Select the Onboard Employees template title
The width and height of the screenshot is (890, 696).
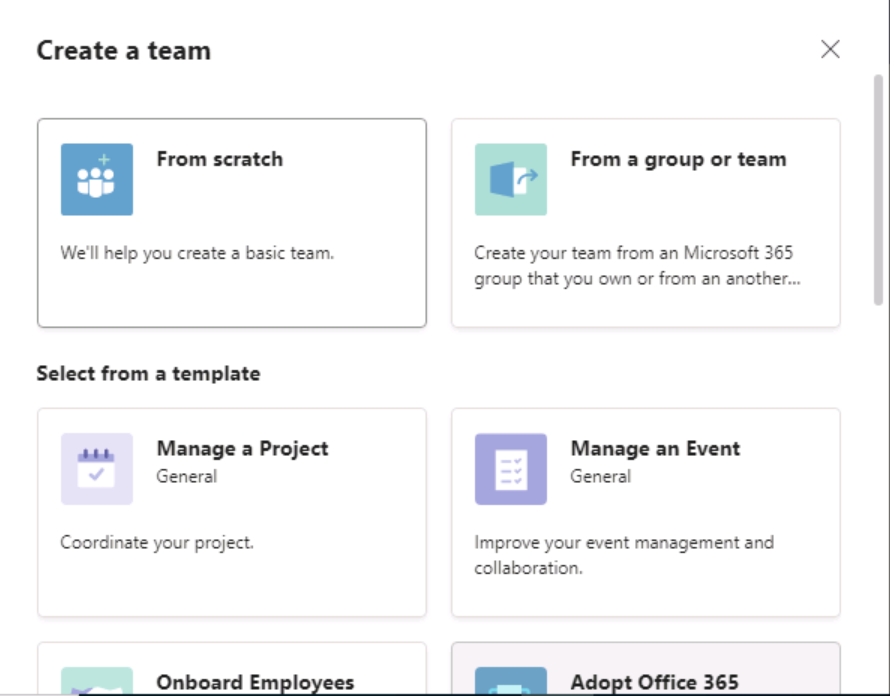pyautogui.click(x=255, y=682)
